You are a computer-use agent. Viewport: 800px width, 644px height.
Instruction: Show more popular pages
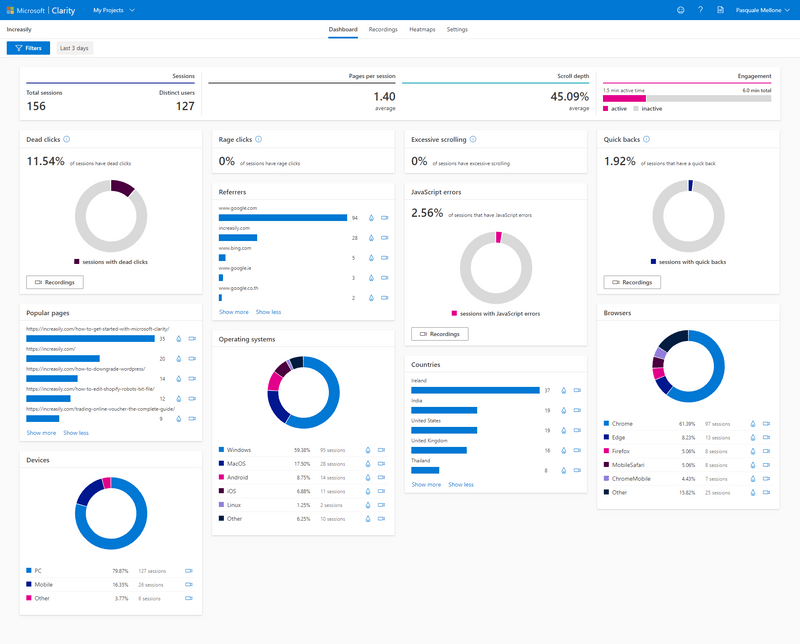click(x=41, y=433)
